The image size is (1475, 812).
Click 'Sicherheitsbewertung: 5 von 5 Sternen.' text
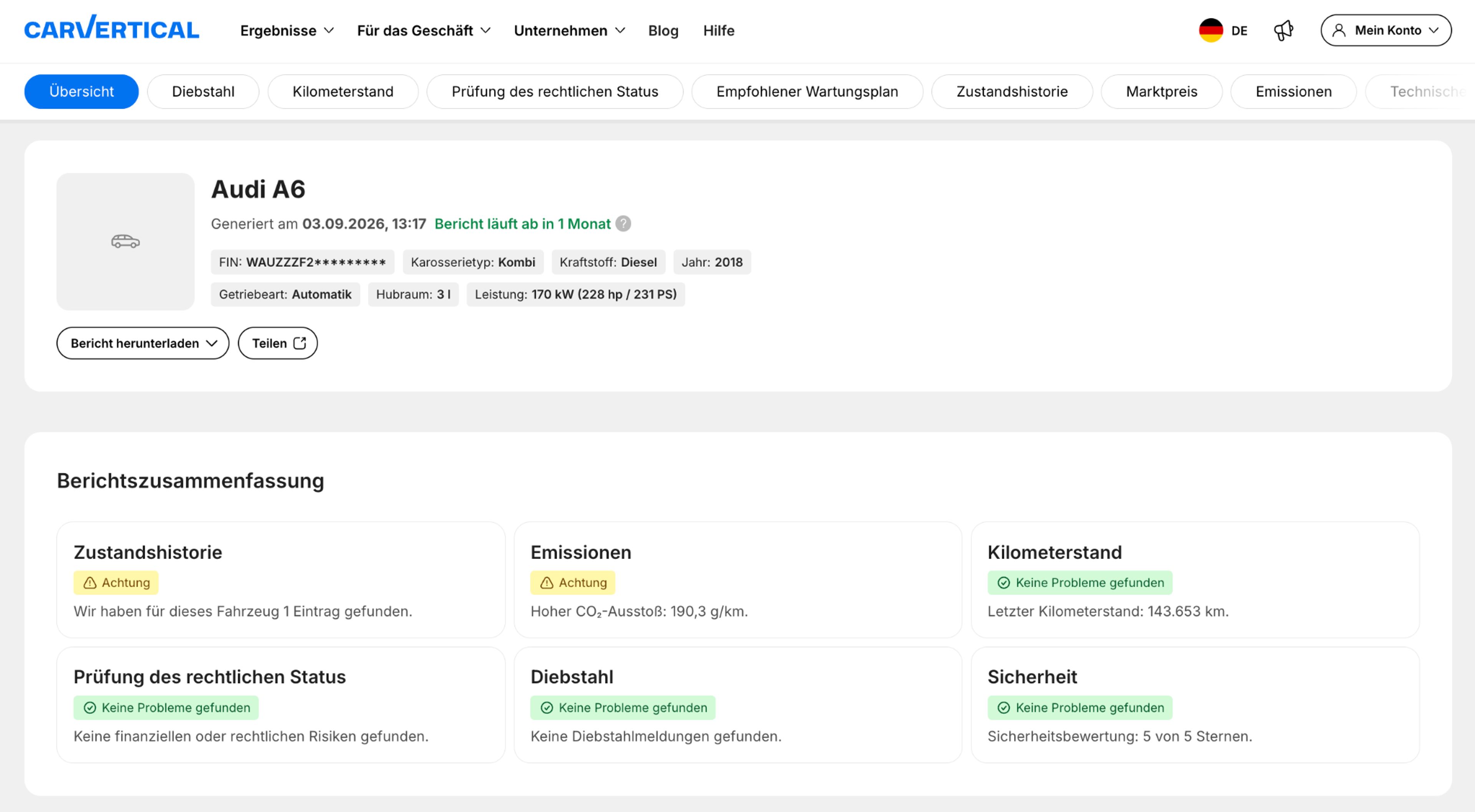pos(1119,736)
